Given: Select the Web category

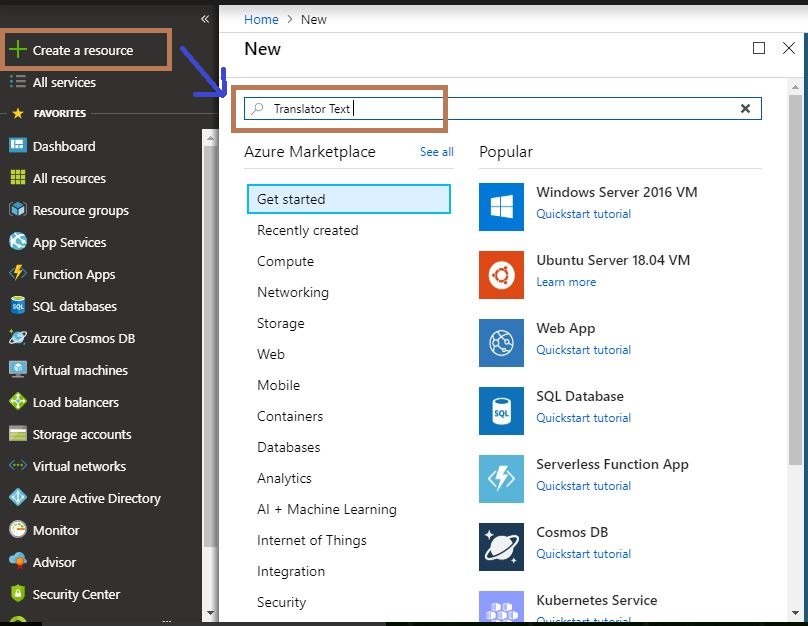Looking at the screenshot, I should pos(271,354).
